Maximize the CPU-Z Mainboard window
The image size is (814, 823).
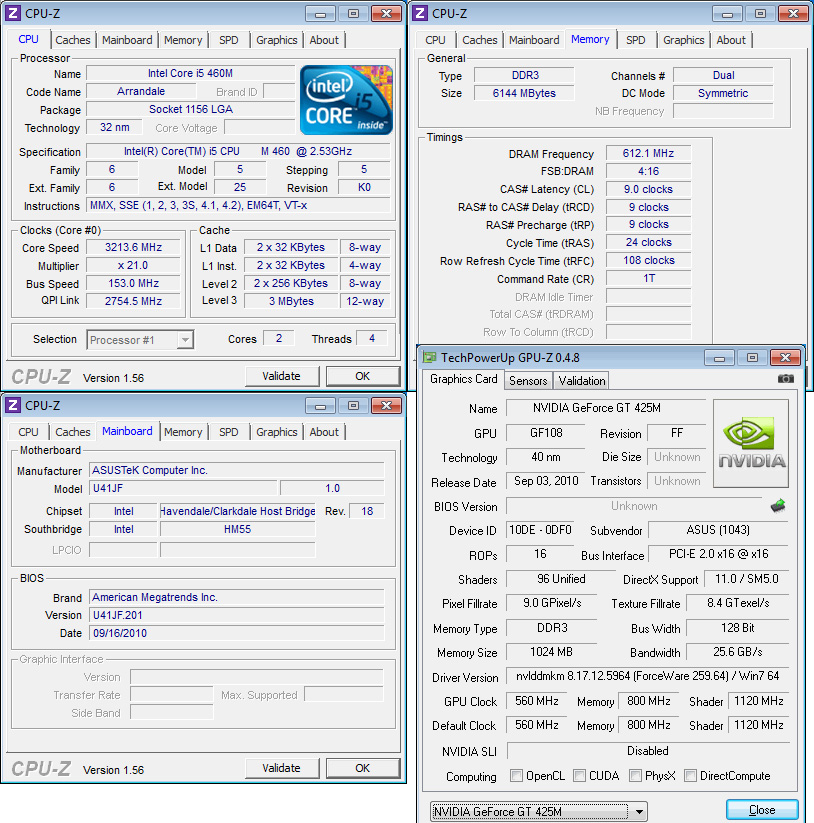[x=353, y=406]
